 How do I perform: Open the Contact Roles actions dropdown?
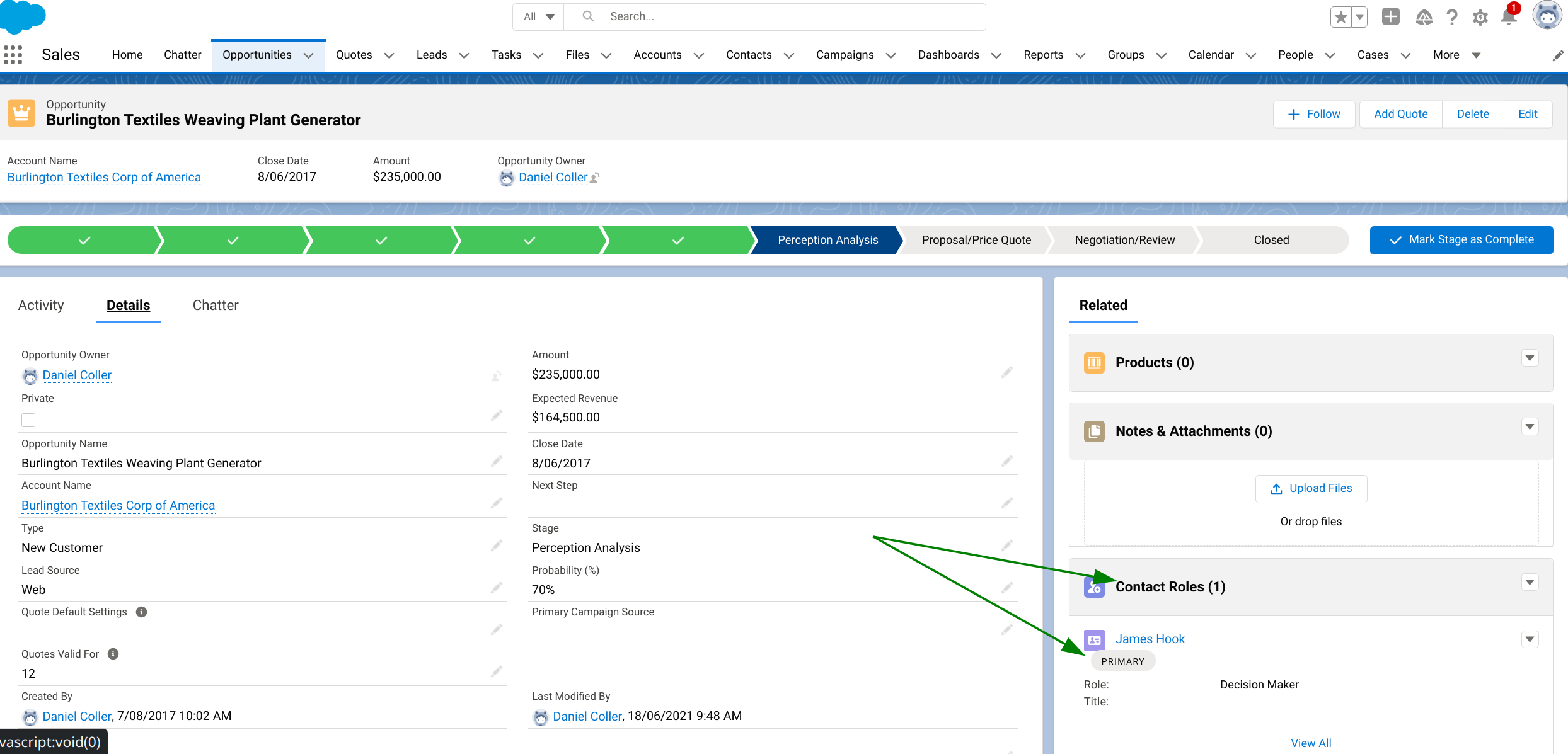coord(1530,583)
